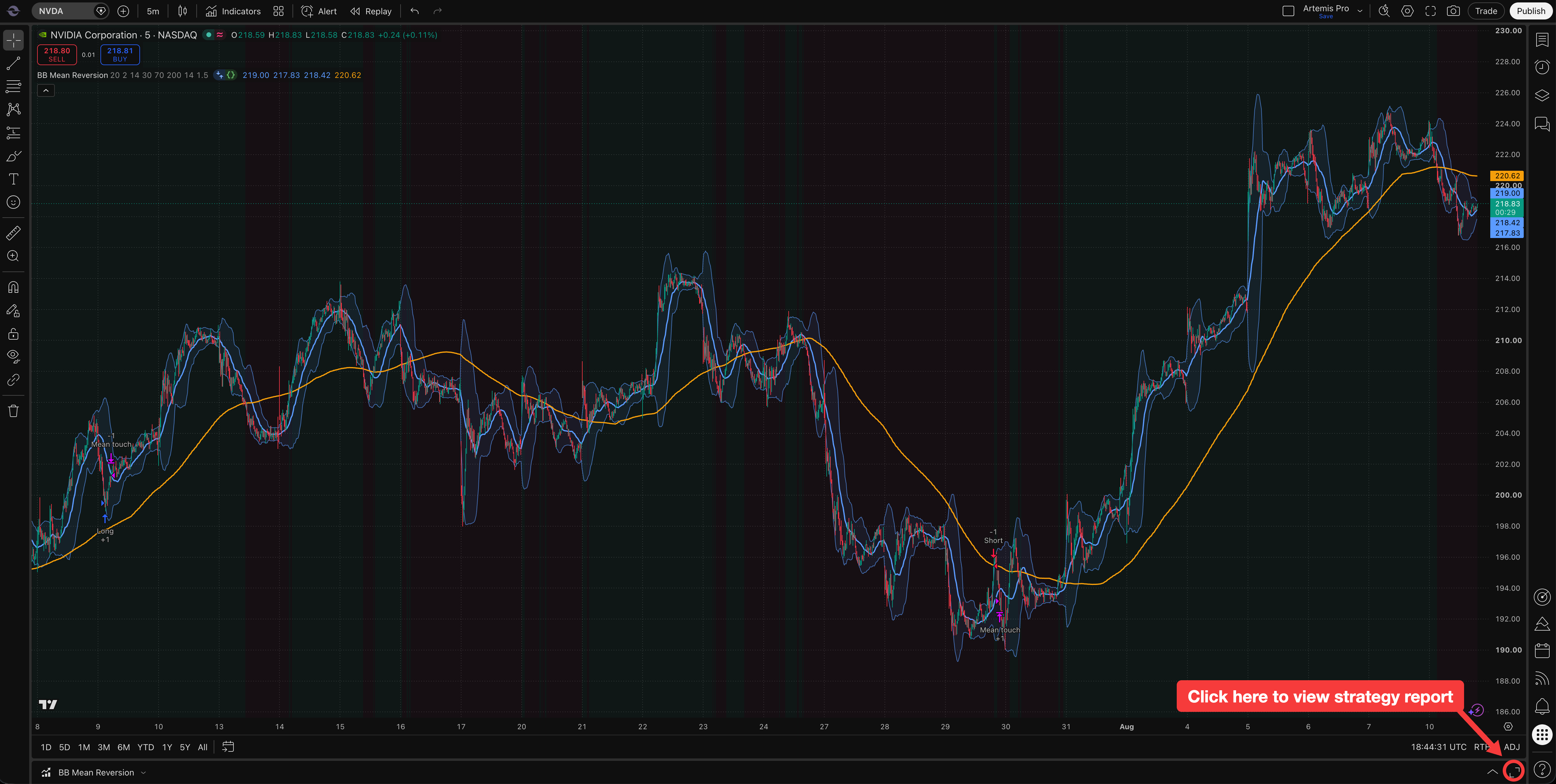Click the purple lightning icon above price axis
Viewport: 1556px width, 784px height.
[x=1476, y=710]
